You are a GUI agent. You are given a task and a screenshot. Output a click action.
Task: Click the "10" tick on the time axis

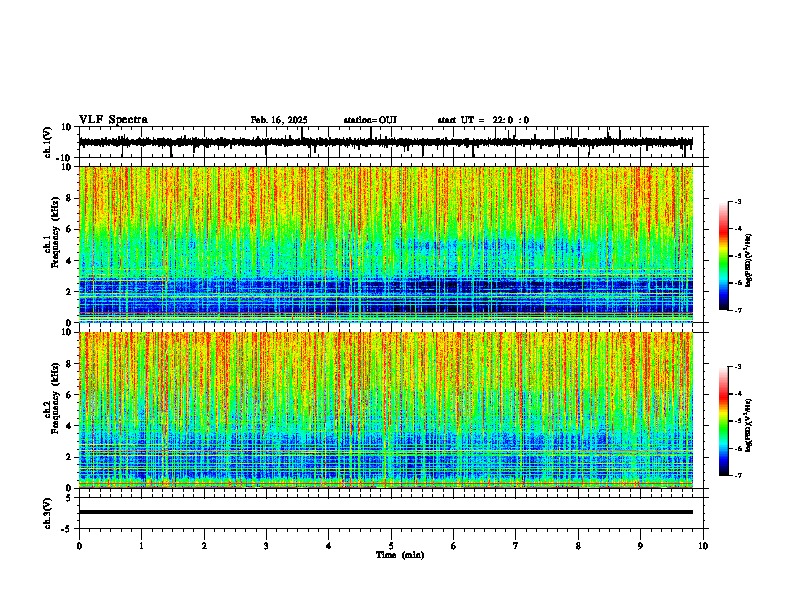pos(703,546)
